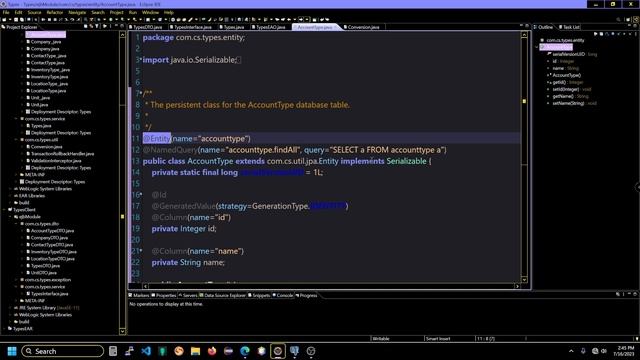Show the Progress view tab
Viewport: 640px width, 360px height.
pyautogui.click(x=307, y=295)
